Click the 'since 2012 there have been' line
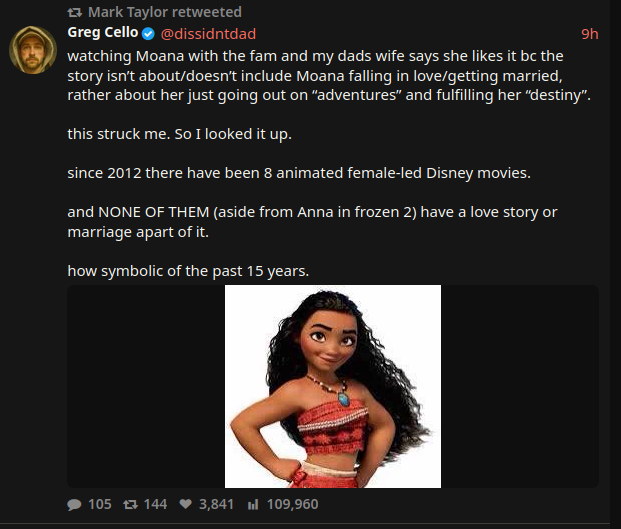 coord(163,173)
